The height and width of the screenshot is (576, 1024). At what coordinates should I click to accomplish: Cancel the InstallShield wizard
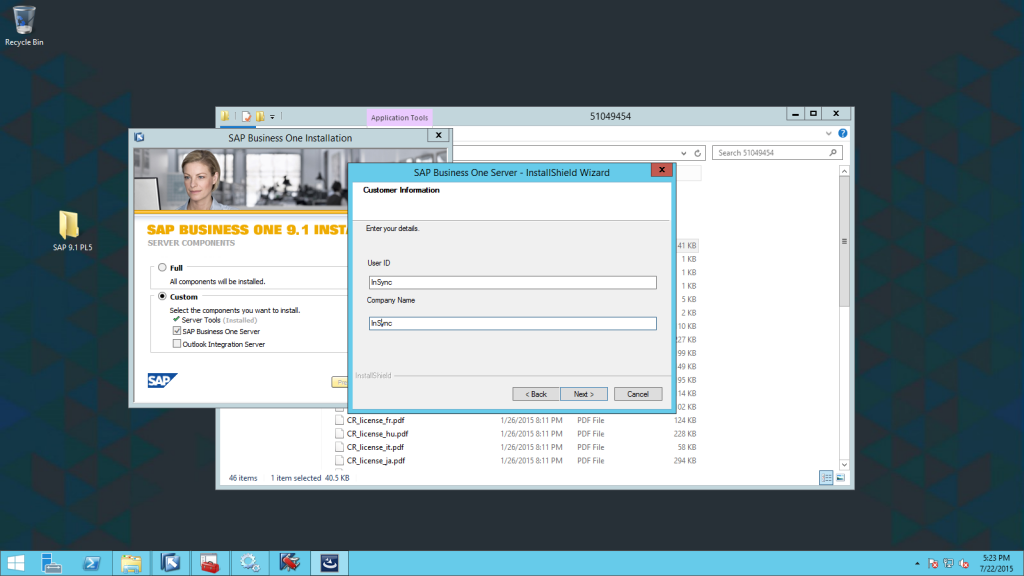point(637,394)
